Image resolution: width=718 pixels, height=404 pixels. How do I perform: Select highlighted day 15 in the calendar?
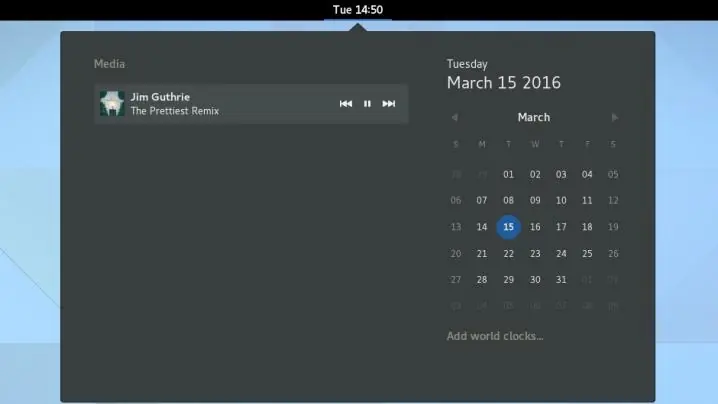coord(508,227)
